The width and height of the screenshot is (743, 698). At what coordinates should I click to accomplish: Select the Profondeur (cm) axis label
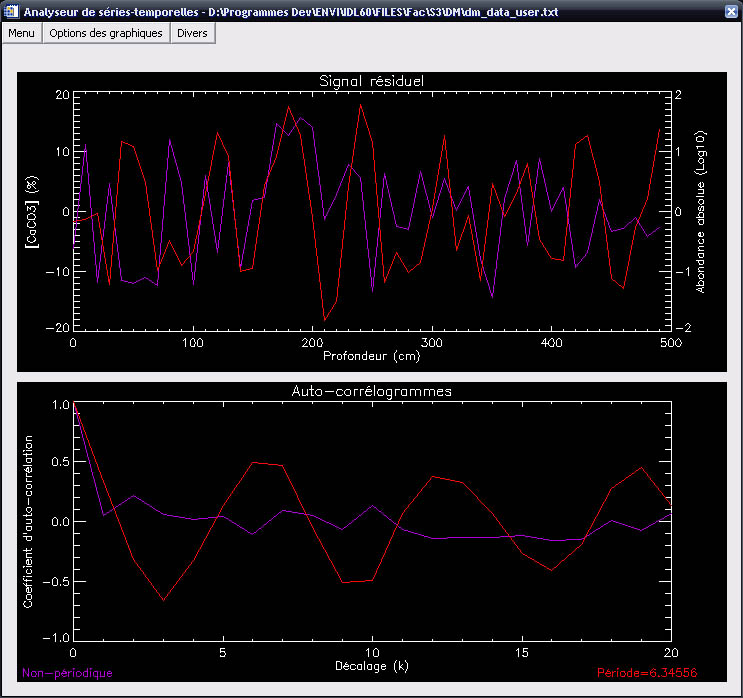[371, 355]
